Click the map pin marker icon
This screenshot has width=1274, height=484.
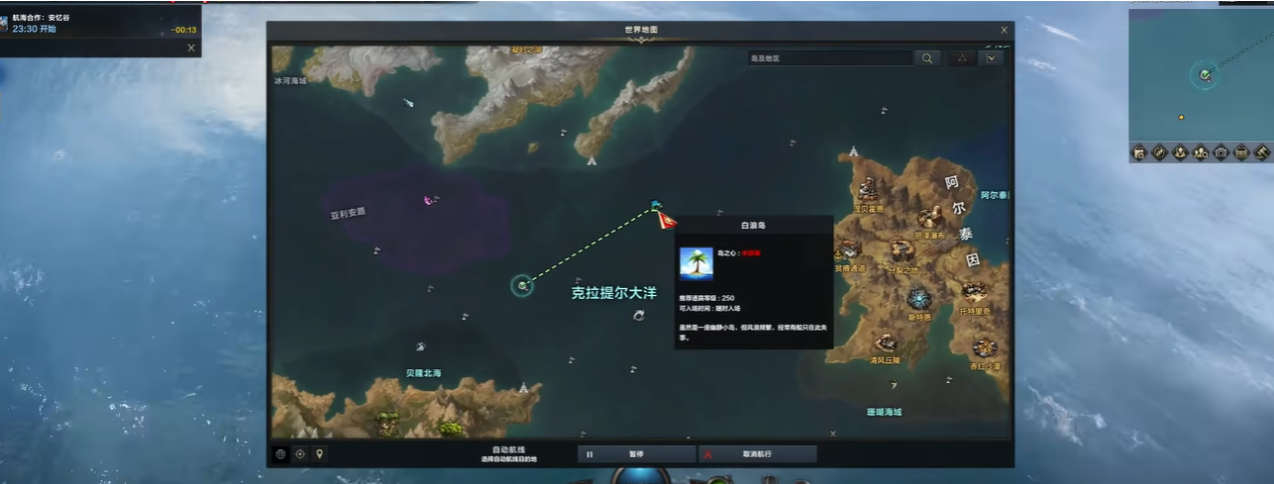[319, 454]
